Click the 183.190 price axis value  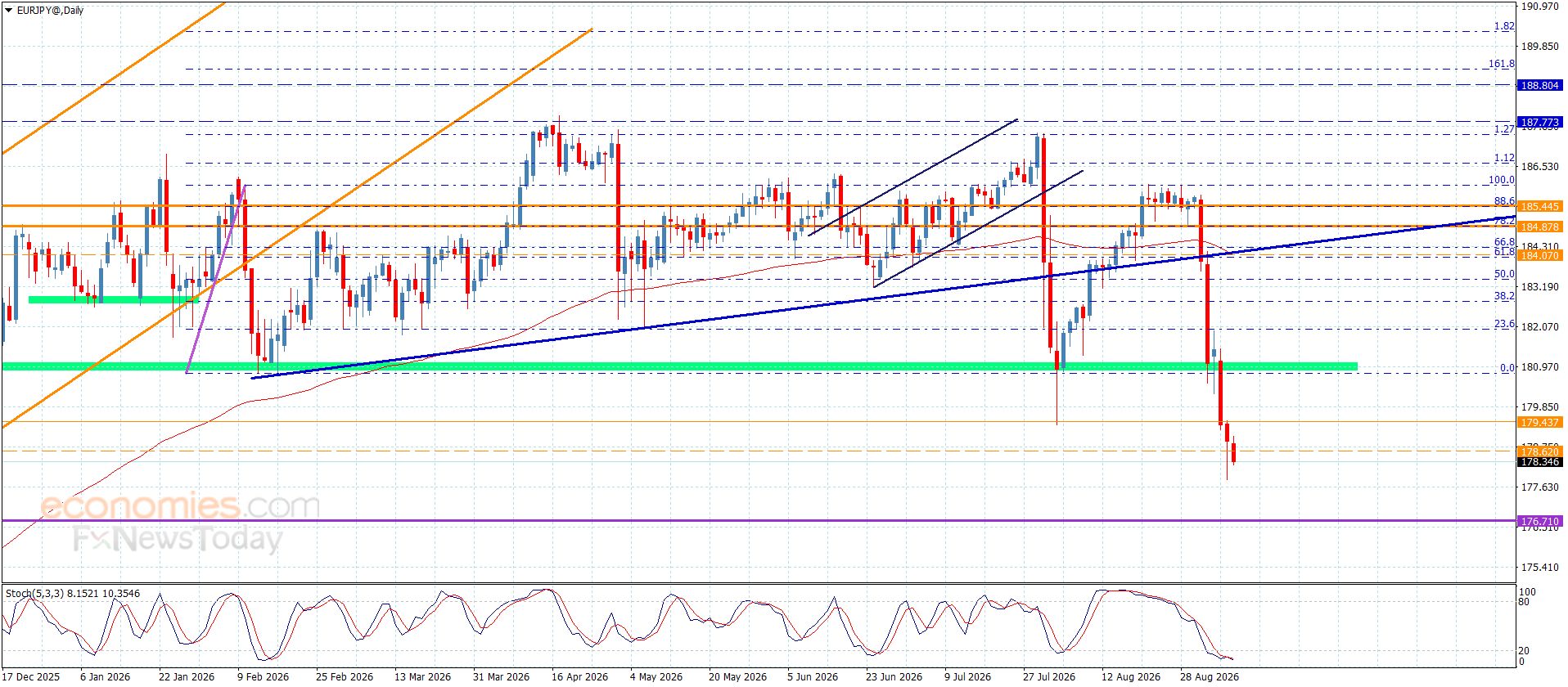click(1539, 287)
